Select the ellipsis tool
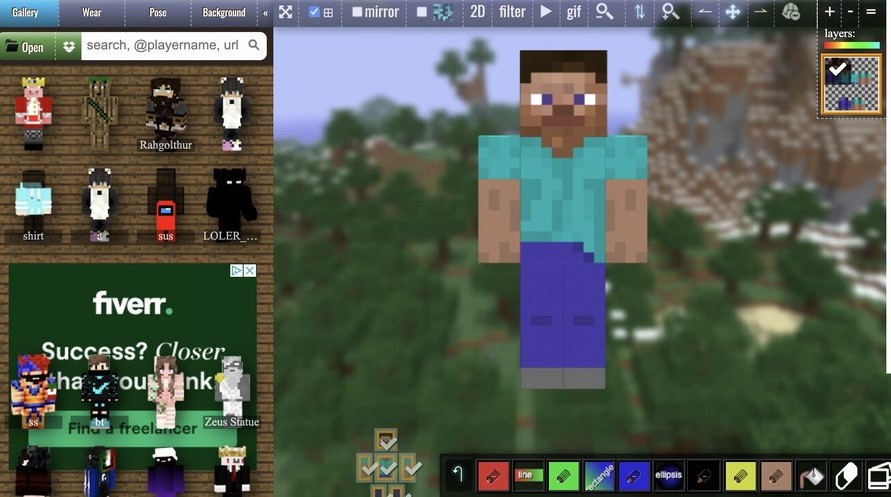 point(669,475)
